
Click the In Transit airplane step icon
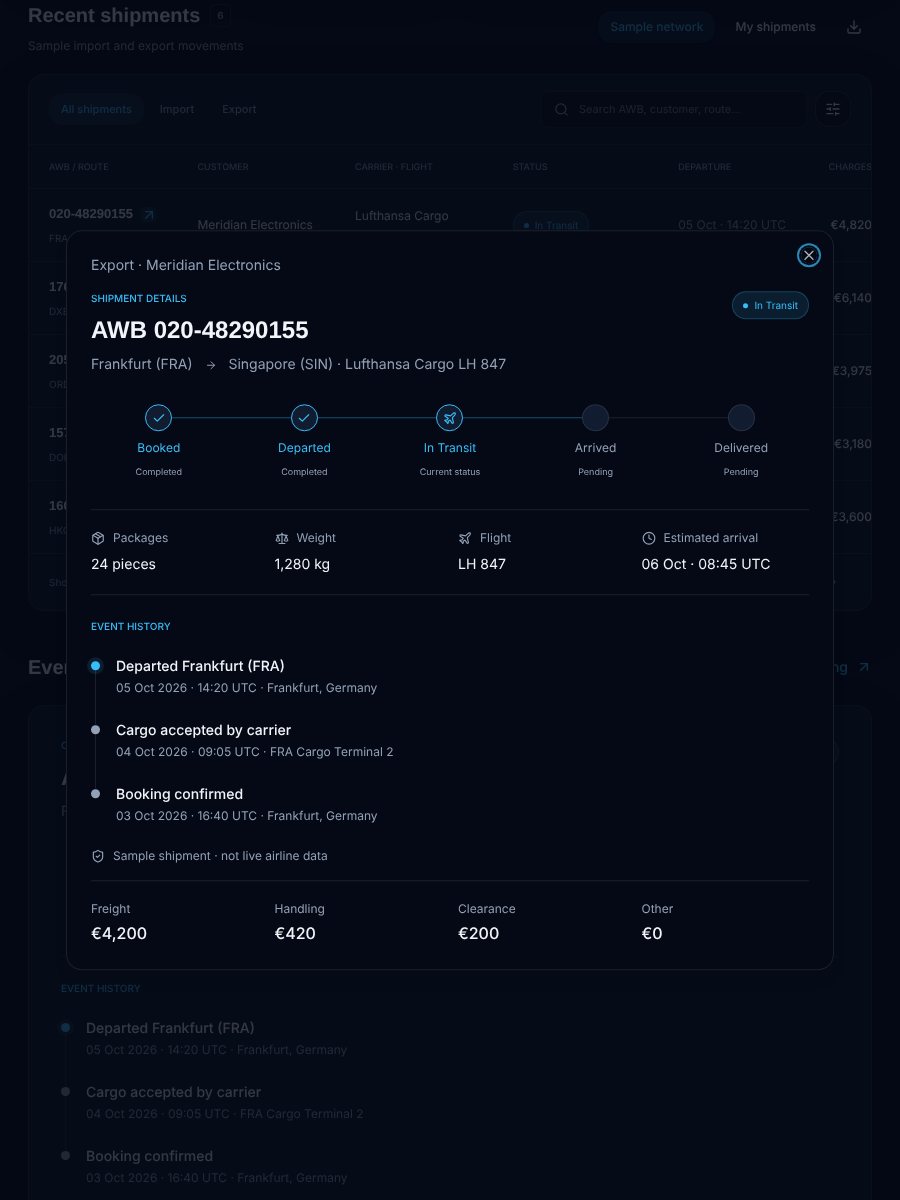pos(450,418)
